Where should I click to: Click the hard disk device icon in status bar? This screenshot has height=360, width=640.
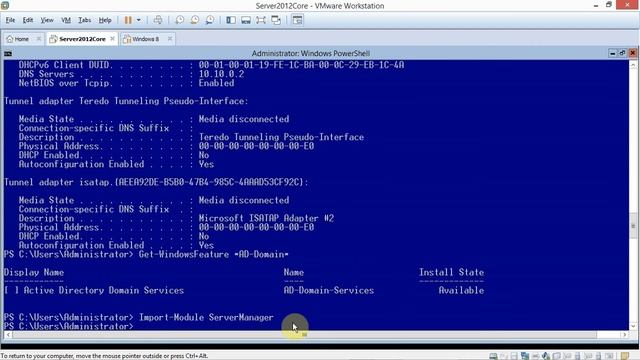pos(493,356)
